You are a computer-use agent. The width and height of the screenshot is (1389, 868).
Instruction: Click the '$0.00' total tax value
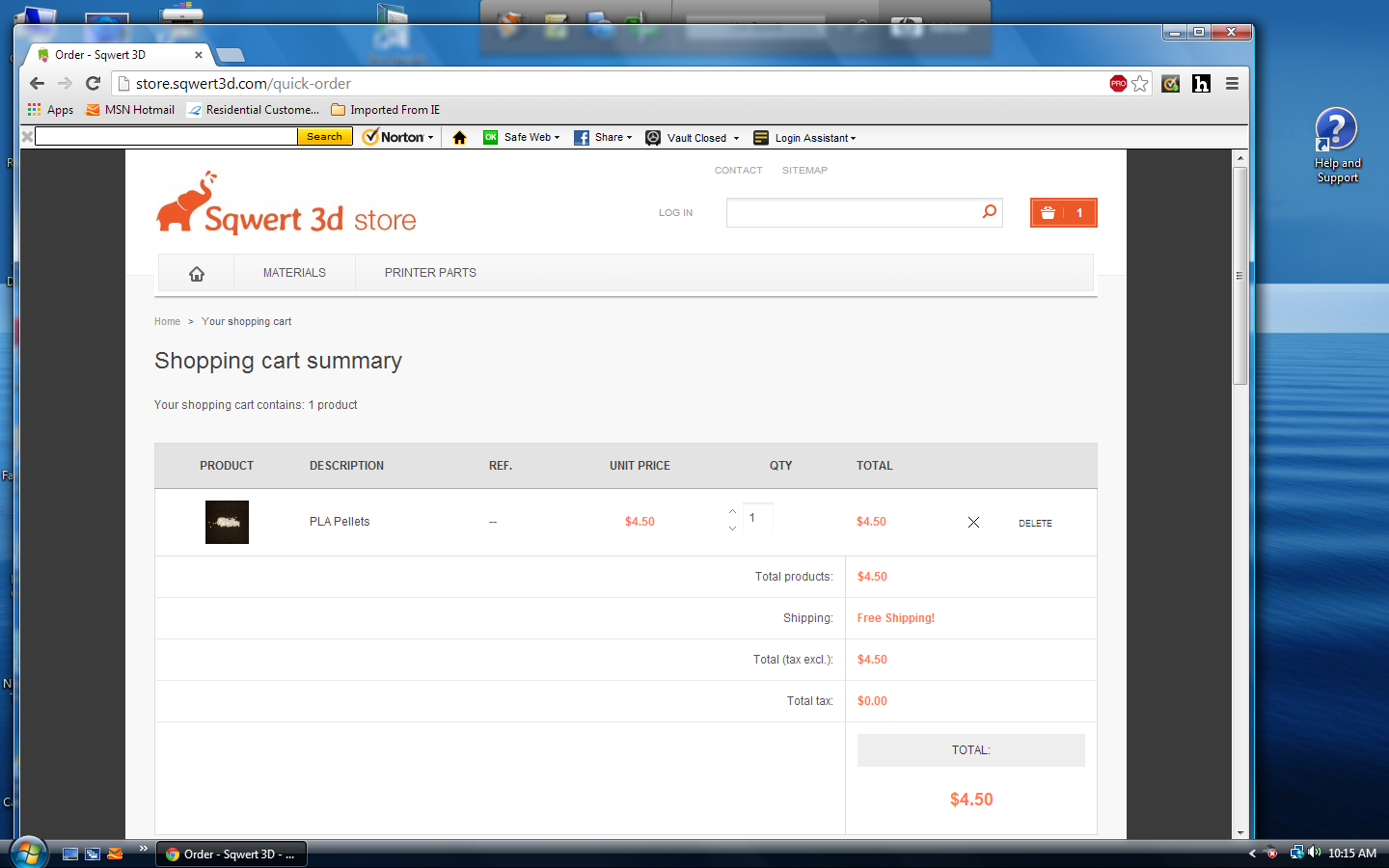[872, 701]
